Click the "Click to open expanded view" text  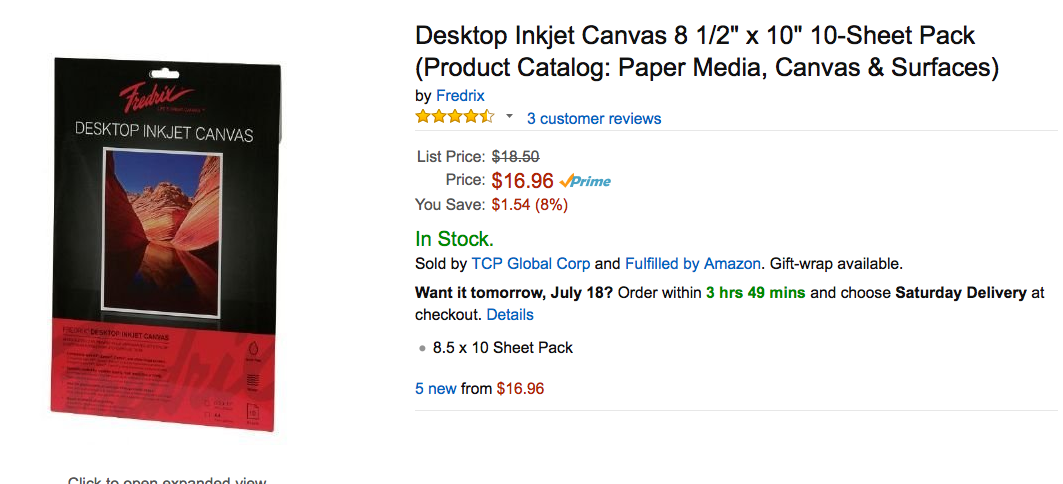[167, 480]
